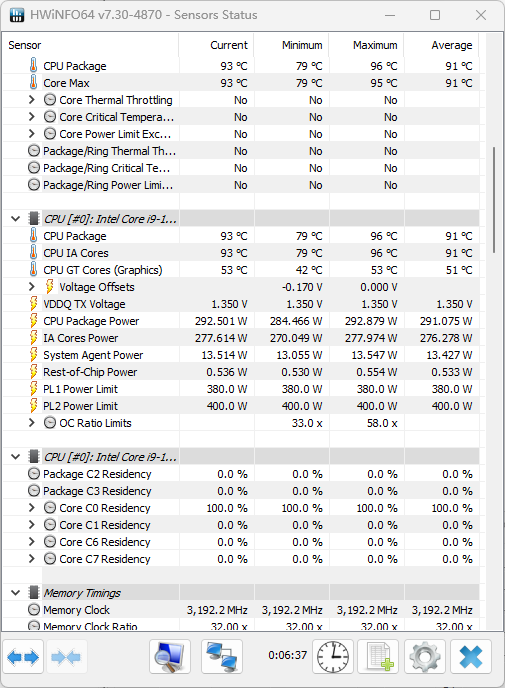The image size is (505, 688).
Task: Select the VDDQ TX Voltage row
Action: 241,304
